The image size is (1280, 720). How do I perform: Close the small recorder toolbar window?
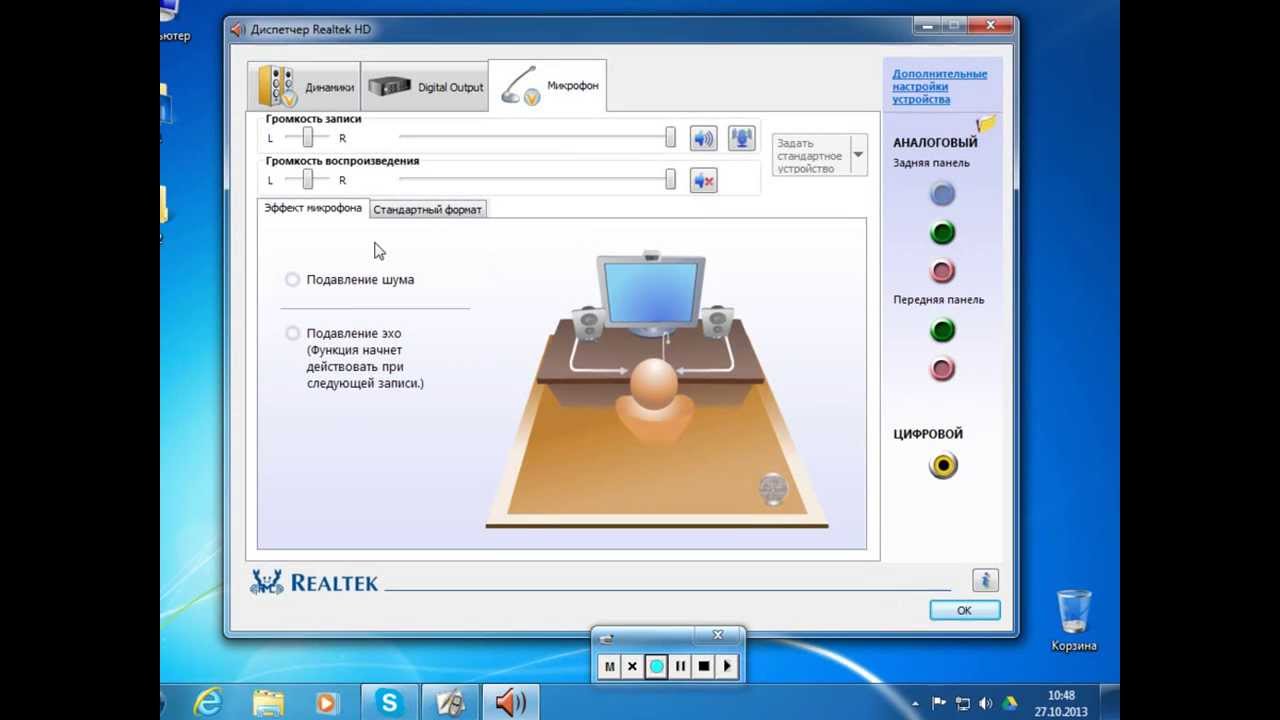tap(718, 636)
